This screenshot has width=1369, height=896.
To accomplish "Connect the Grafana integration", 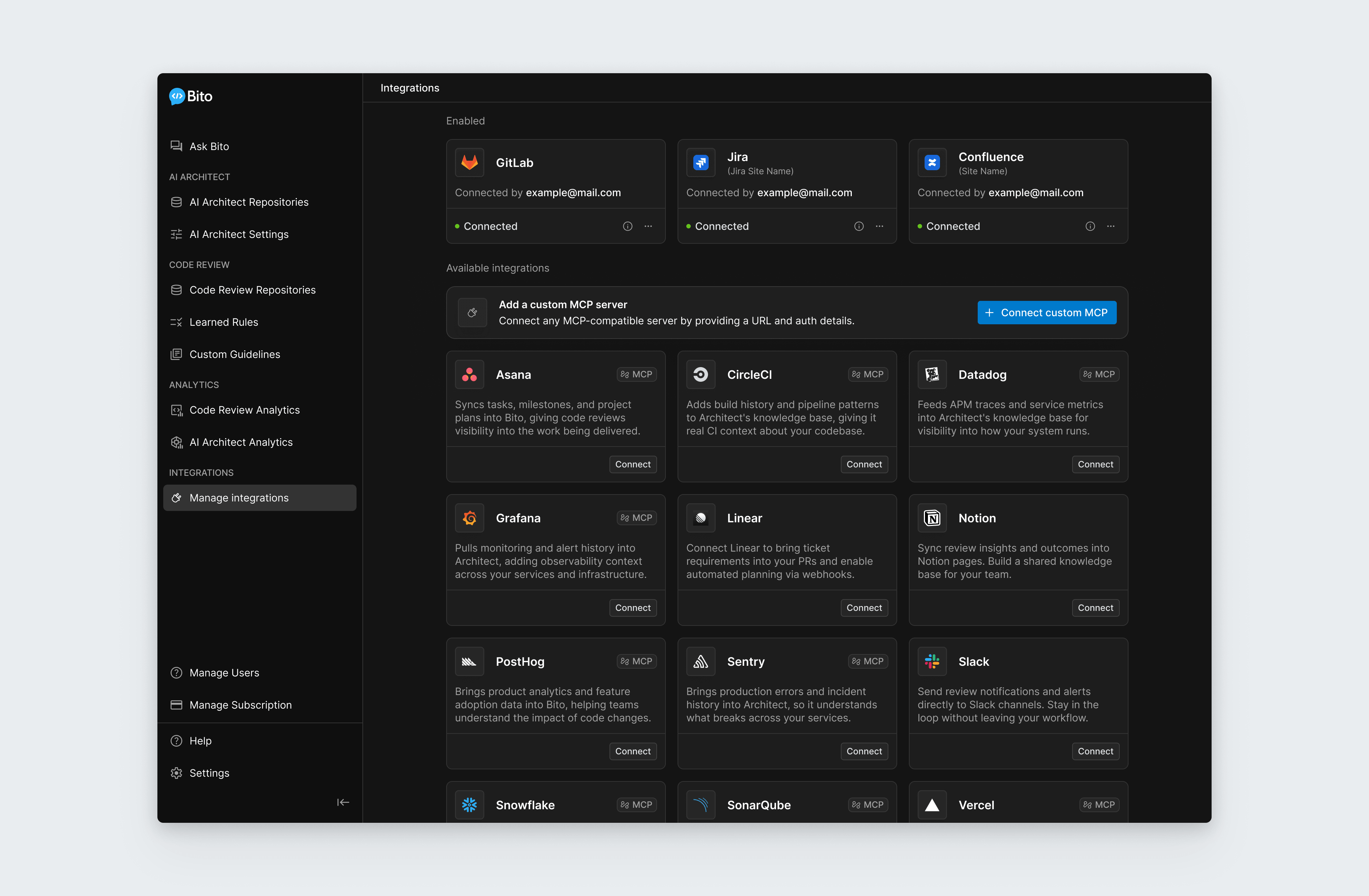I will (633, 608).
